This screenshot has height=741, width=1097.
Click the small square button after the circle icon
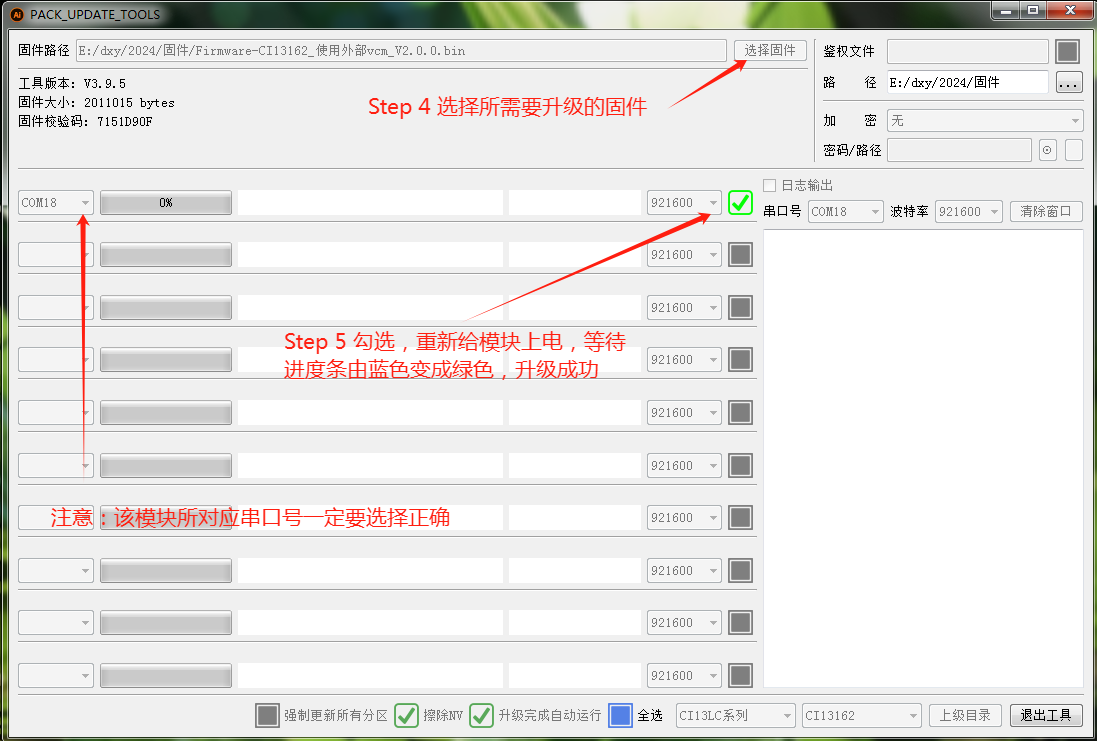(x=1073, y=150)
